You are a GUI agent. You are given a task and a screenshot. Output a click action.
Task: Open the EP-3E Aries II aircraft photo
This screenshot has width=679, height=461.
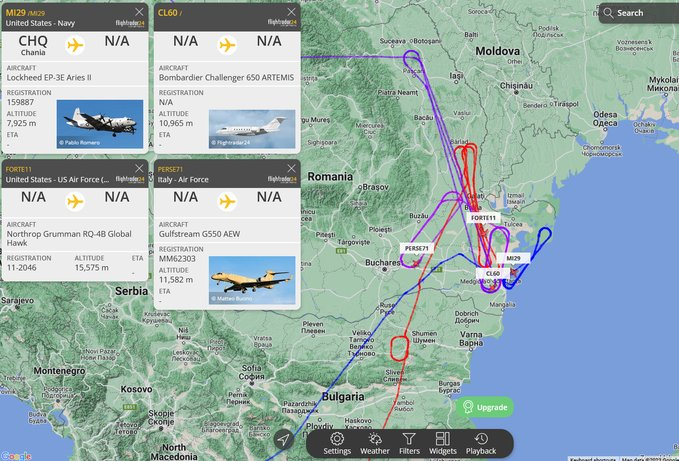pyautogui.click(x=100, y=124)
